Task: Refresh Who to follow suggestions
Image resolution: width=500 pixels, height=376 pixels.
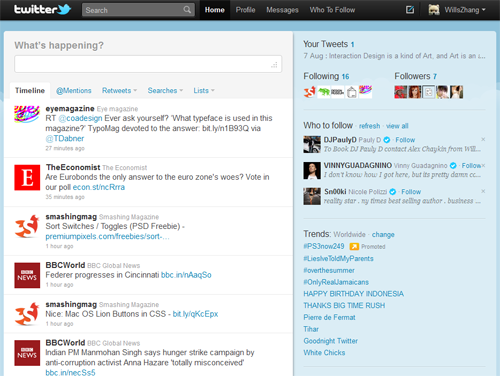Action: (369, 126)
